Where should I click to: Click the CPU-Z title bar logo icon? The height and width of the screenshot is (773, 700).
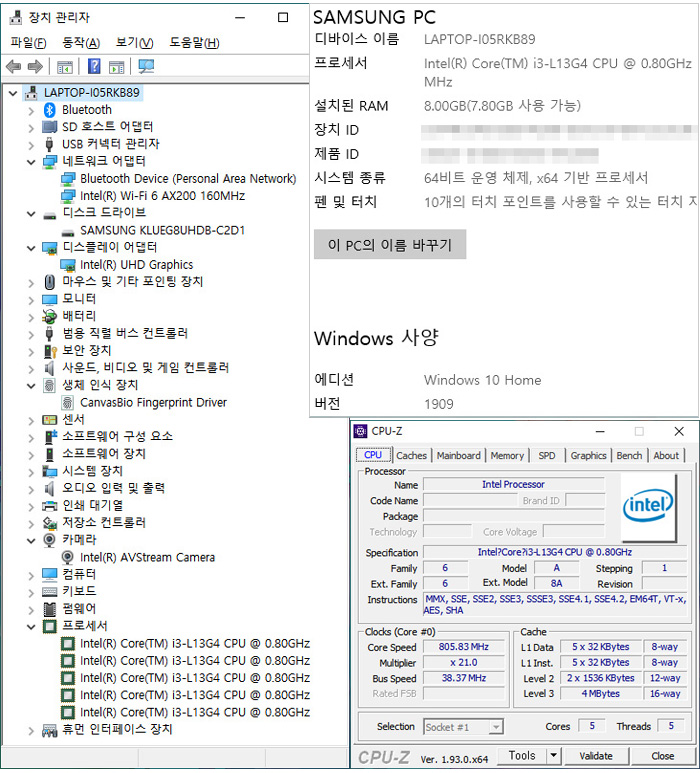click(x=361, y=431)
